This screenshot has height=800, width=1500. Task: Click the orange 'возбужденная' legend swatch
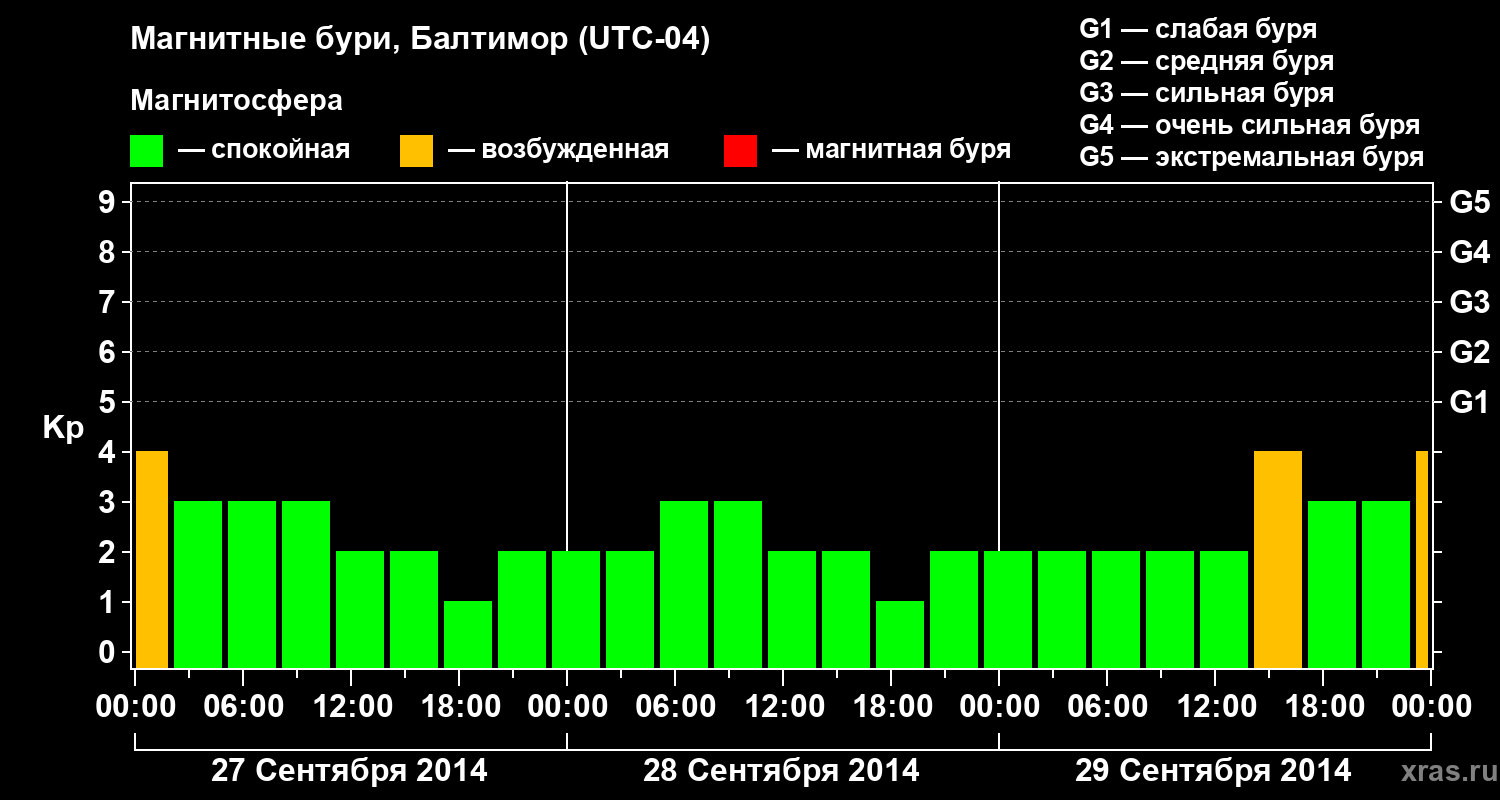(x=416, y=150)
